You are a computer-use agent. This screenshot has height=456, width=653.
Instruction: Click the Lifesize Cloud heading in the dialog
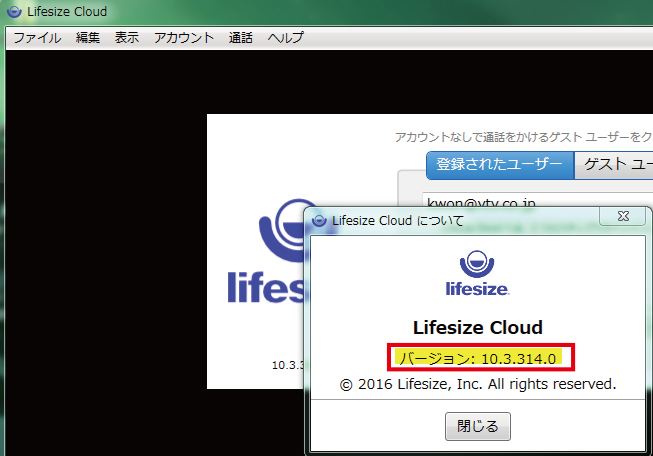pos(478,328)
